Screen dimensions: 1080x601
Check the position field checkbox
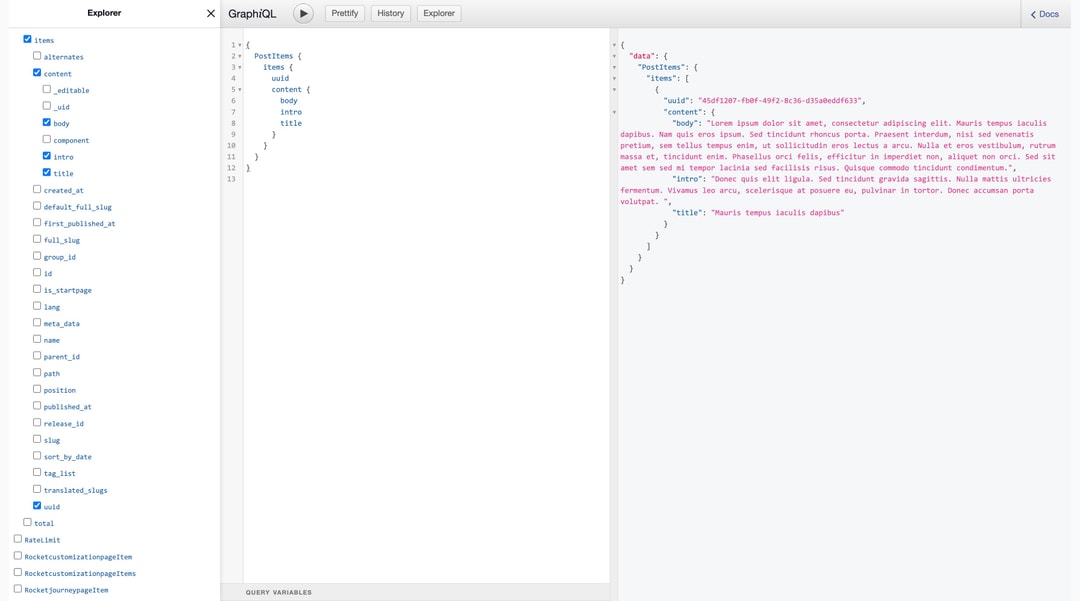37,389
